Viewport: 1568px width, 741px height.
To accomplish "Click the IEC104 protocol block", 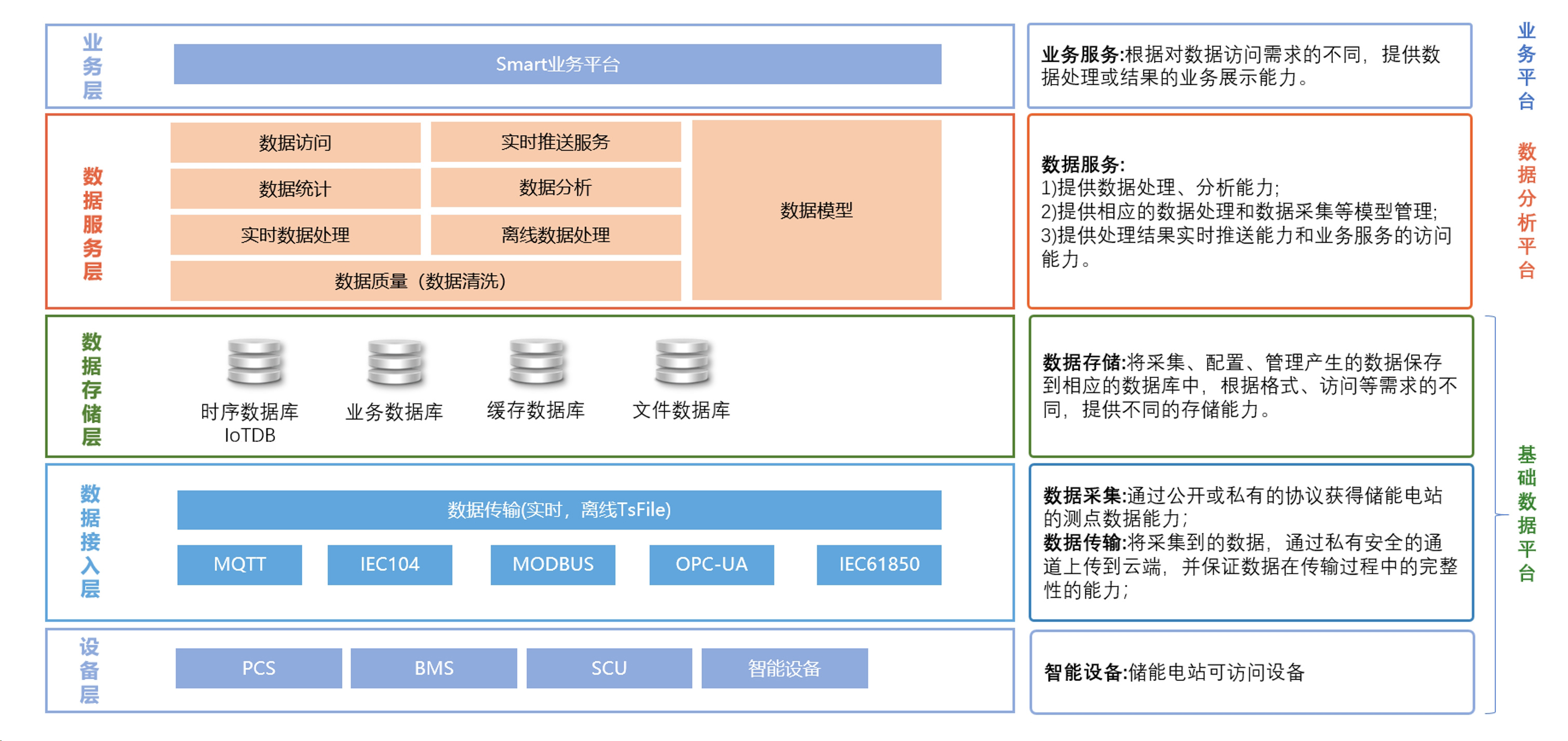I will pos(390,564).
